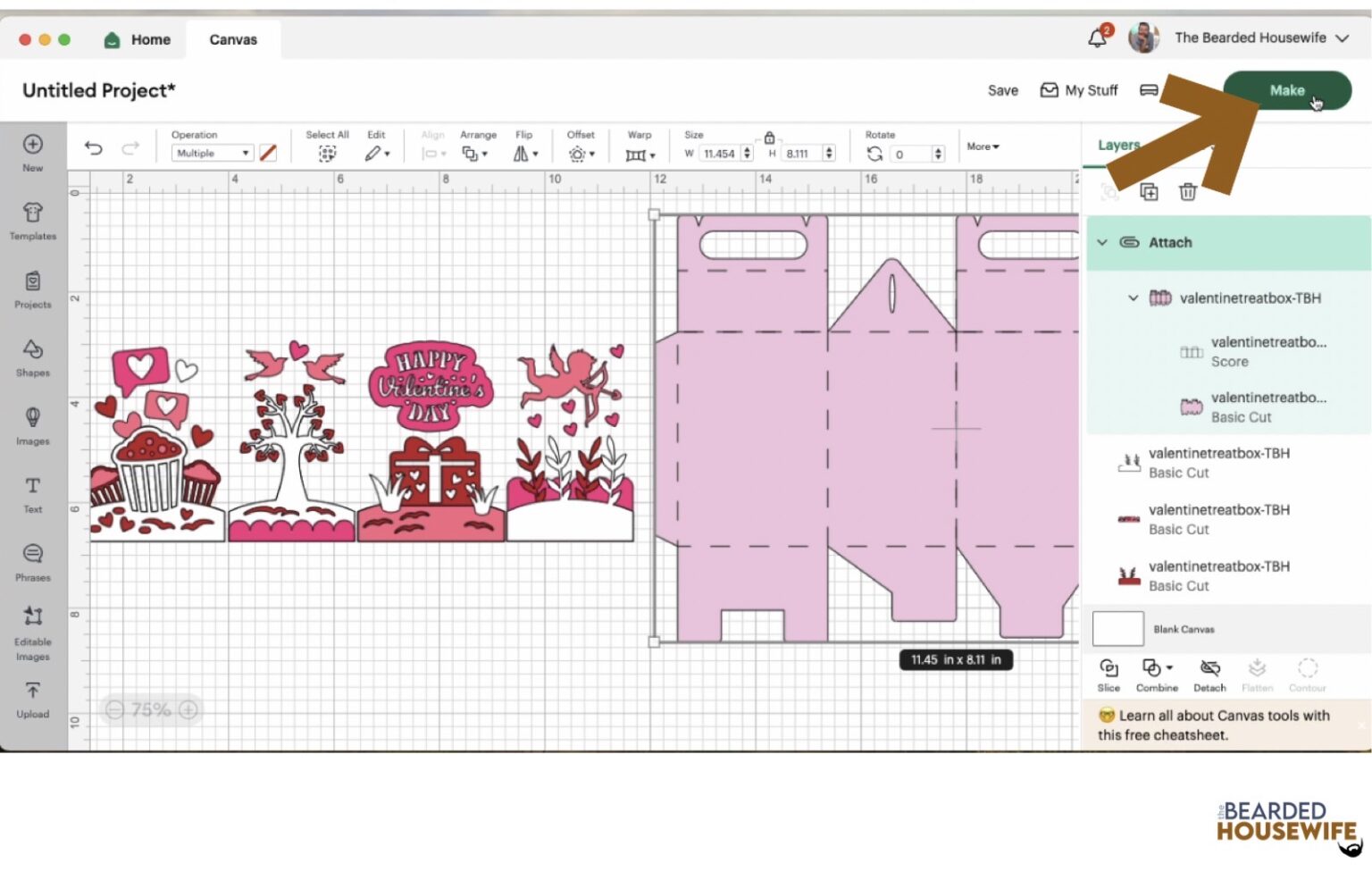Open notifications bell

1098,38
